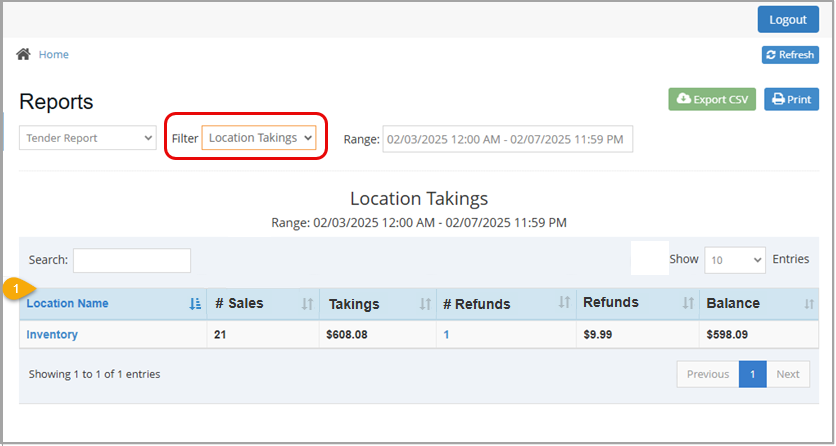Click the Home house icon
836x446 pixels.
pyautogui.click(x=23, y=54)
